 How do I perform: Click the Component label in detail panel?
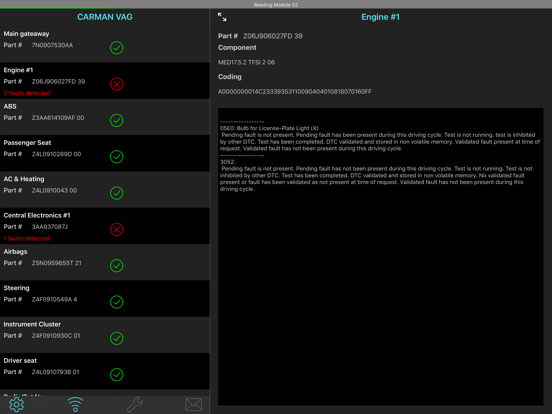pos(237,48)
